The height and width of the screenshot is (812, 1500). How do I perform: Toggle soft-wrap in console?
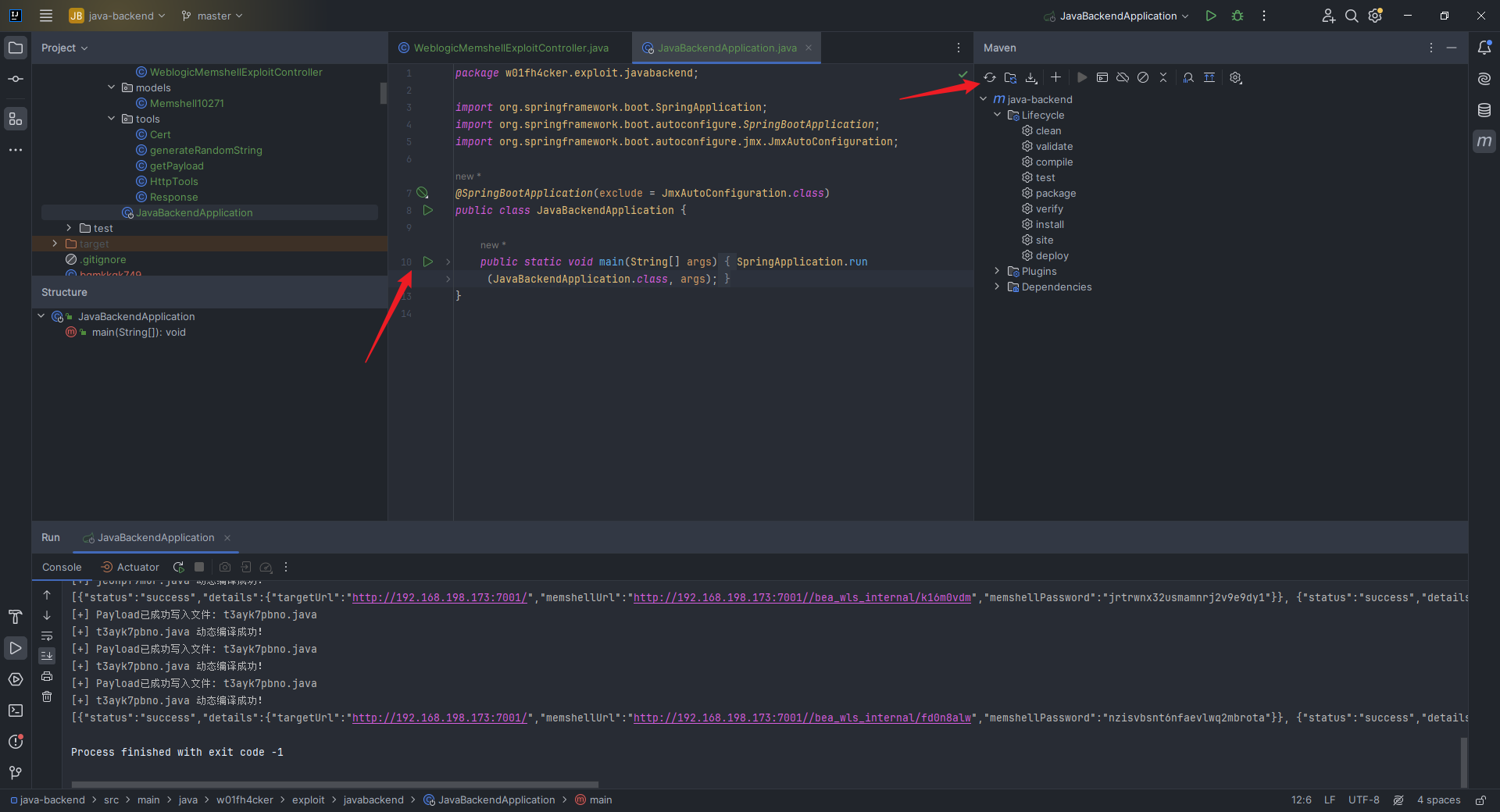pyautogui.click(x=47, y=636)
